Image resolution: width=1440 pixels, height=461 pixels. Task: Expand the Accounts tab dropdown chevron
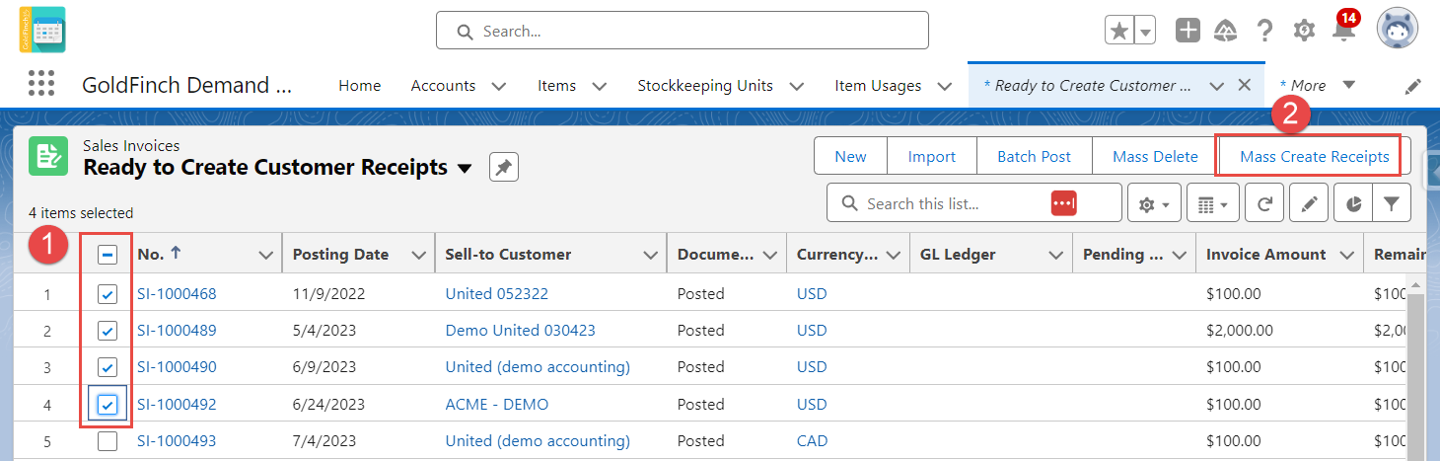coord(499,86)
